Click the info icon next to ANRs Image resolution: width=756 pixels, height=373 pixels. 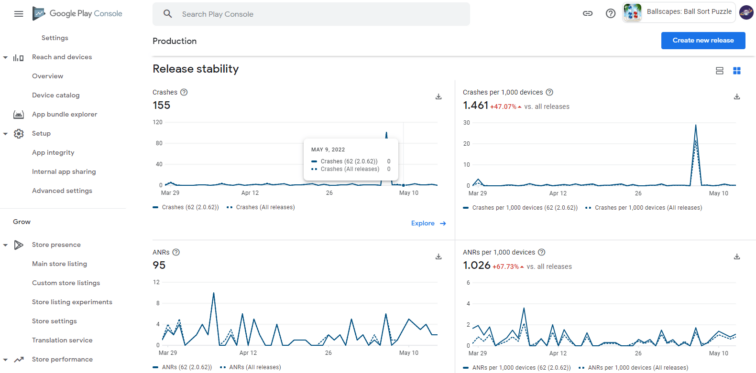[176, 252]
